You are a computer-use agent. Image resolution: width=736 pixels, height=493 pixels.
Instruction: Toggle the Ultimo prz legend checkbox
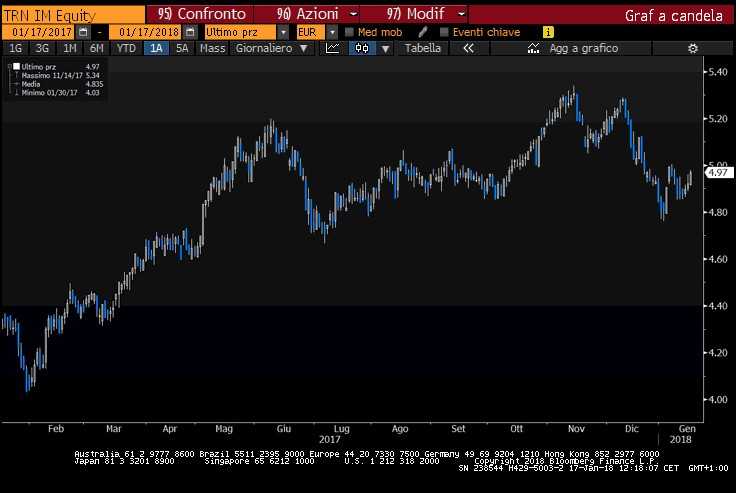pyautogui.click(x=16, y=66)
